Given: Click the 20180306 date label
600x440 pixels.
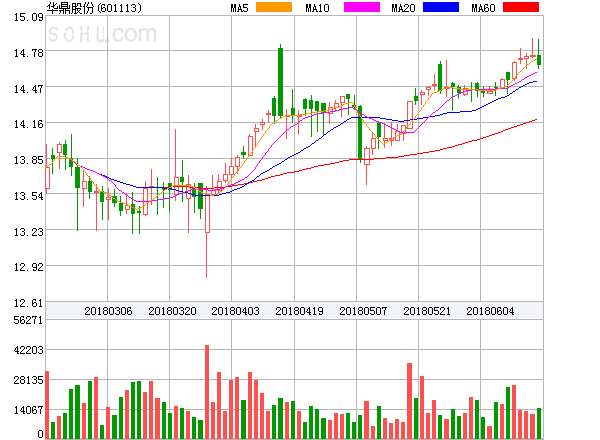Looking at the screenshot, I should point(108,311).
